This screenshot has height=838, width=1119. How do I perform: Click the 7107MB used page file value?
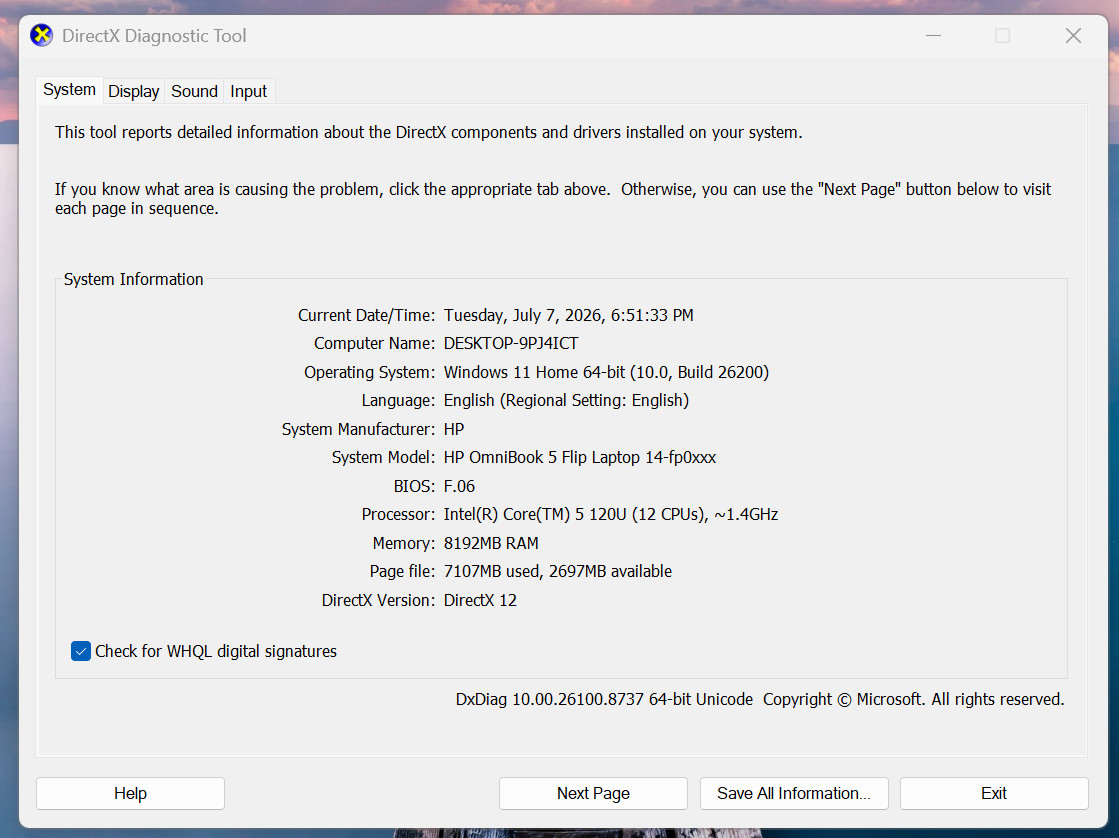(x=493, y=572)
